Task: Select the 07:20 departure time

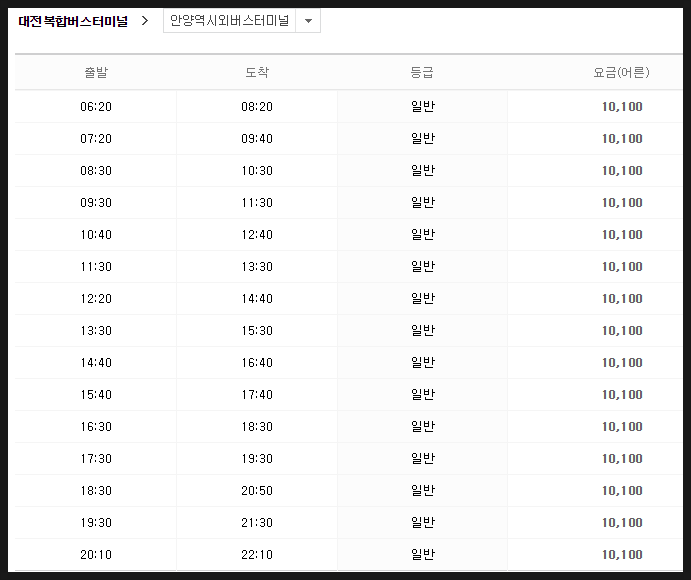Action: (x=96, y=139)
